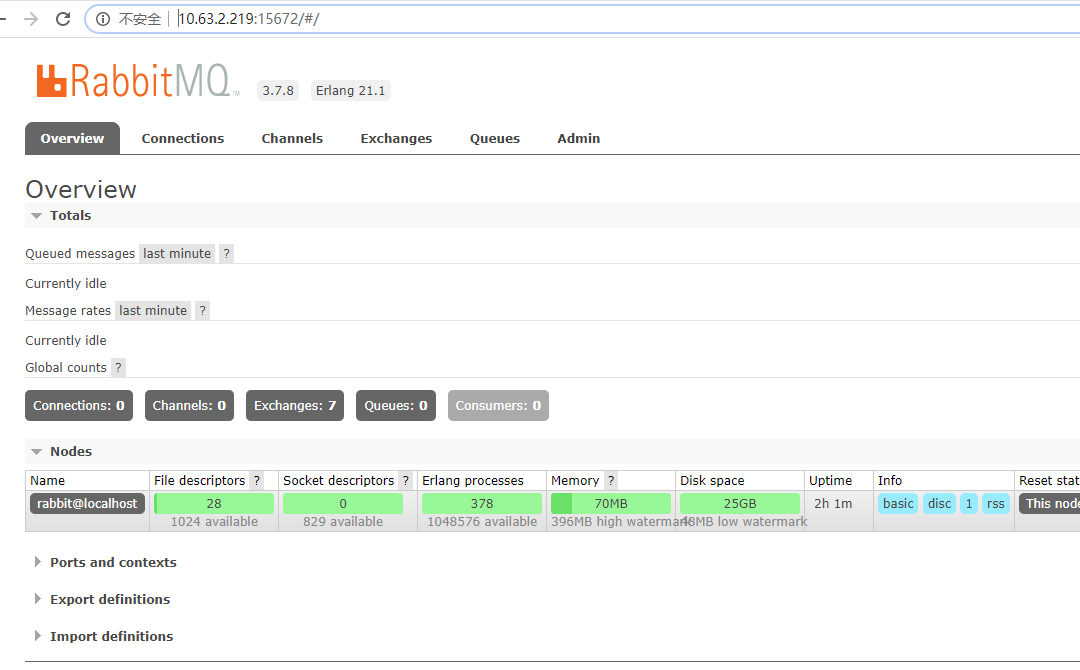1080x670 pixels.
Task: Open help for Message rates
Action: (202, 311)
